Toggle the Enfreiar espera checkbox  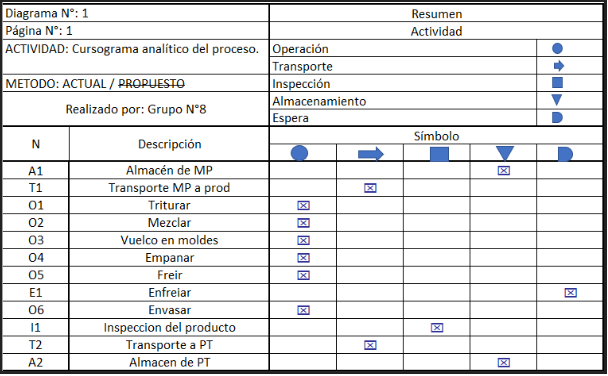[x=570, y=293]
